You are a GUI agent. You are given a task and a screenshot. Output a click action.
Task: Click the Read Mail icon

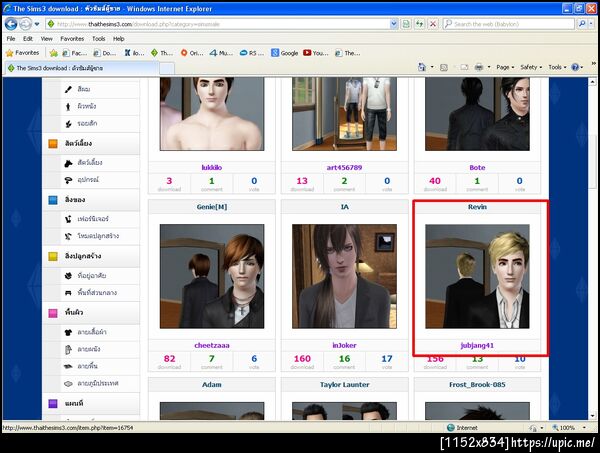tap(464, 67)
